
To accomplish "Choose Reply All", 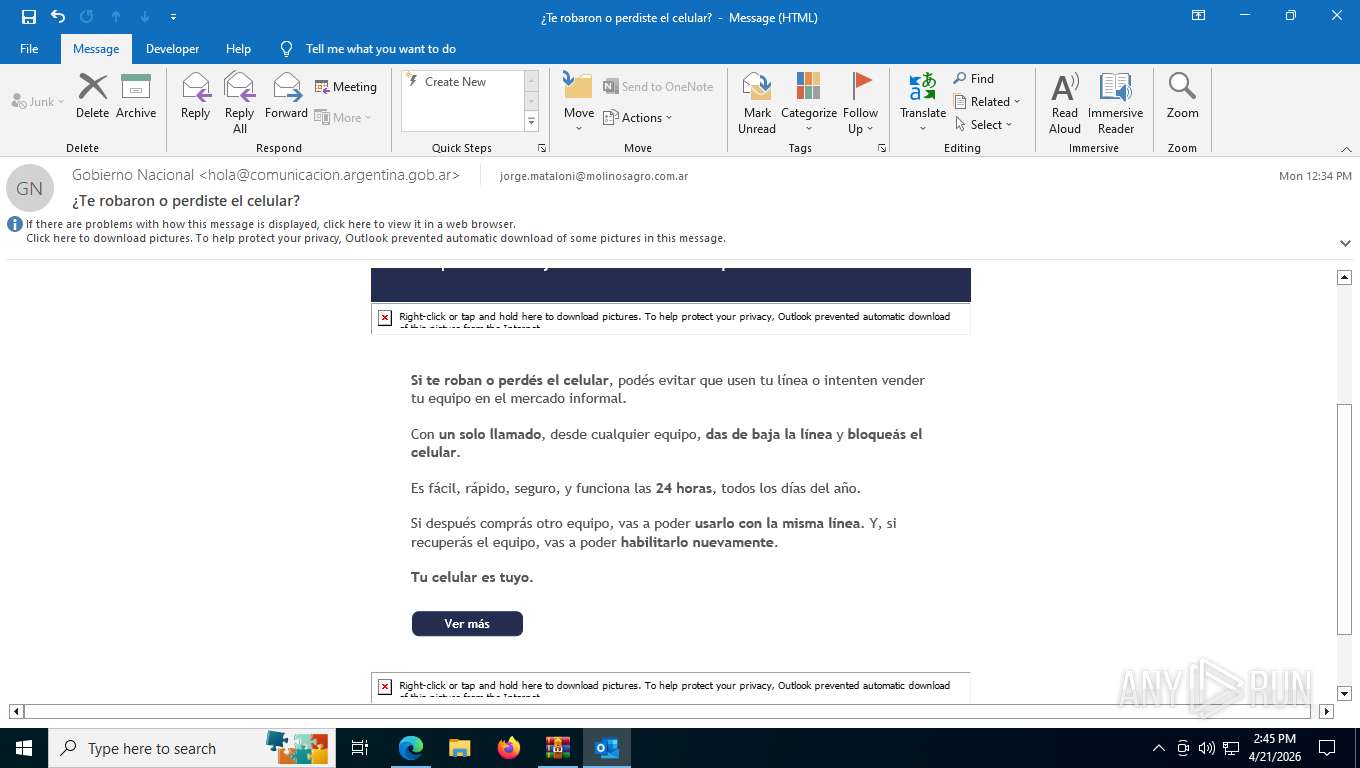I will click(x=240, y=103).
